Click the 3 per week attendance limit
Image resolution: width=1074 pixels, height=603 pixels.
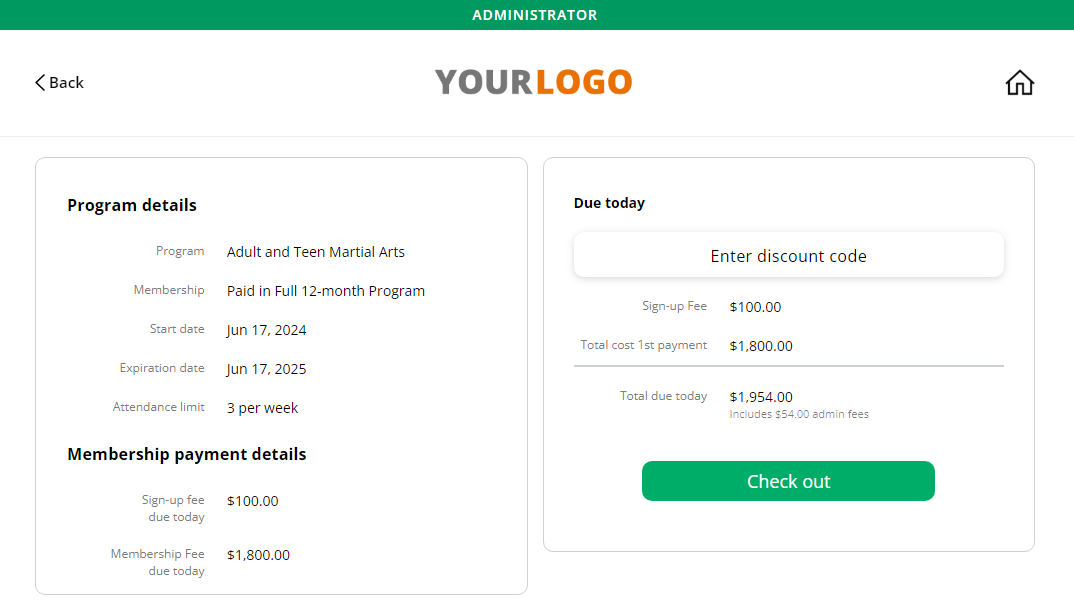(x=262, y=408)
